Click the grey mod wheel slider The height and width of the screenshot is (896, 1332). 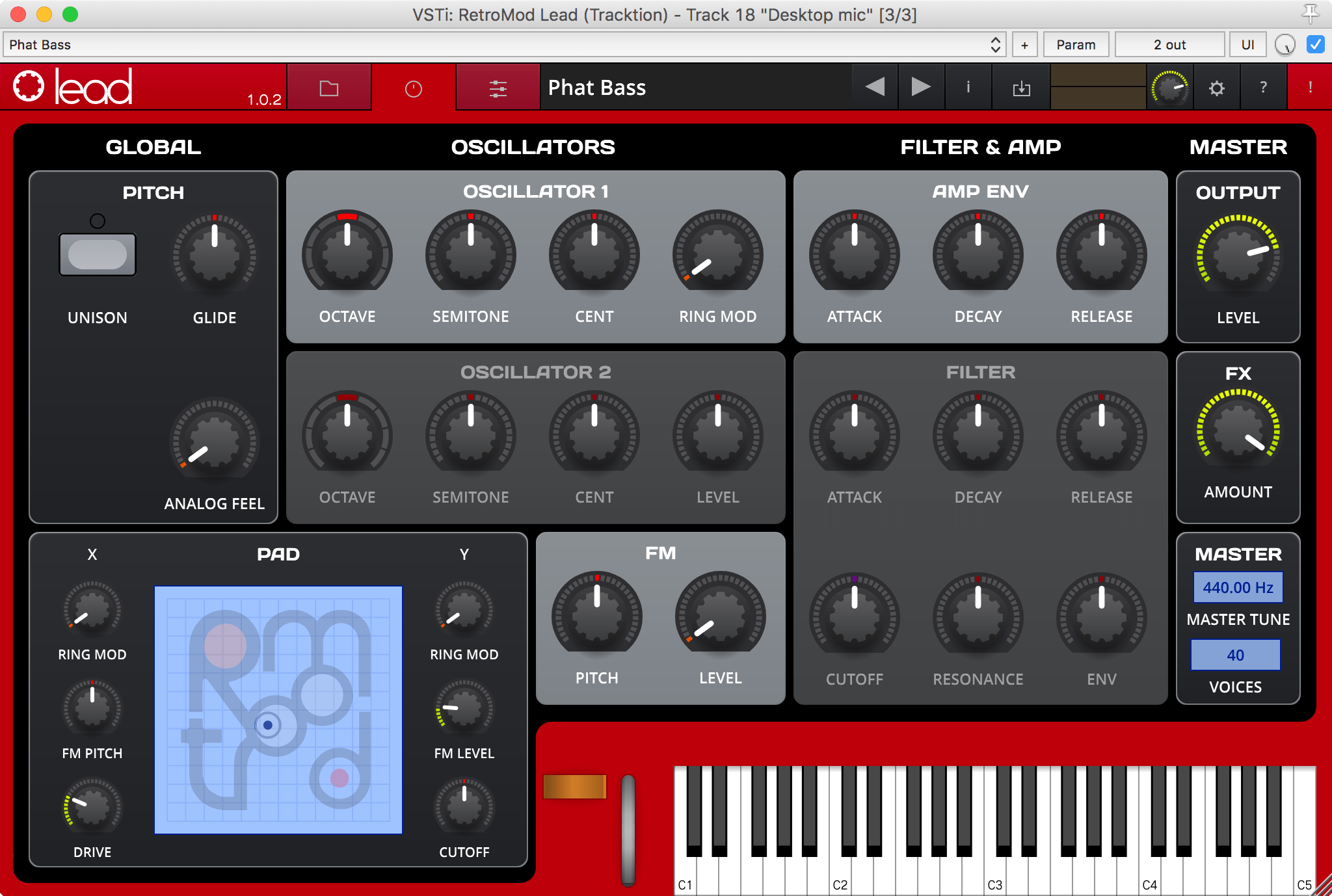[628, 829]
